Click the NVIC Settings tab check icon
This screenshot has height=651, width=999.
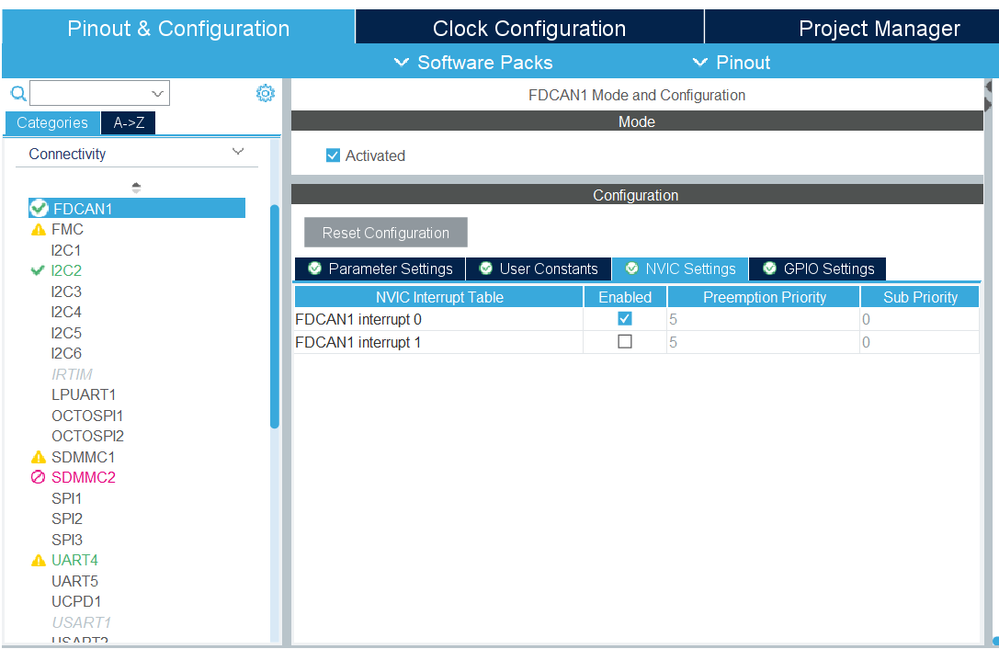(x=631, y=268)
